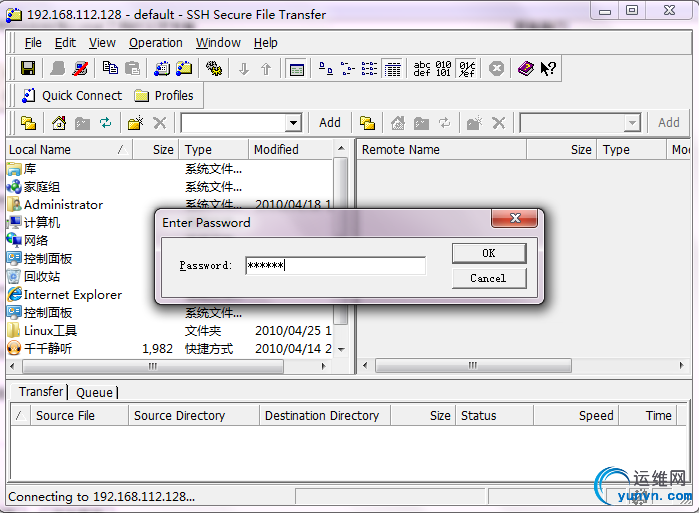The image size is (699, 513).
Task: Open the Window menu
Action: pyautogui.click(x=218, y=43)
